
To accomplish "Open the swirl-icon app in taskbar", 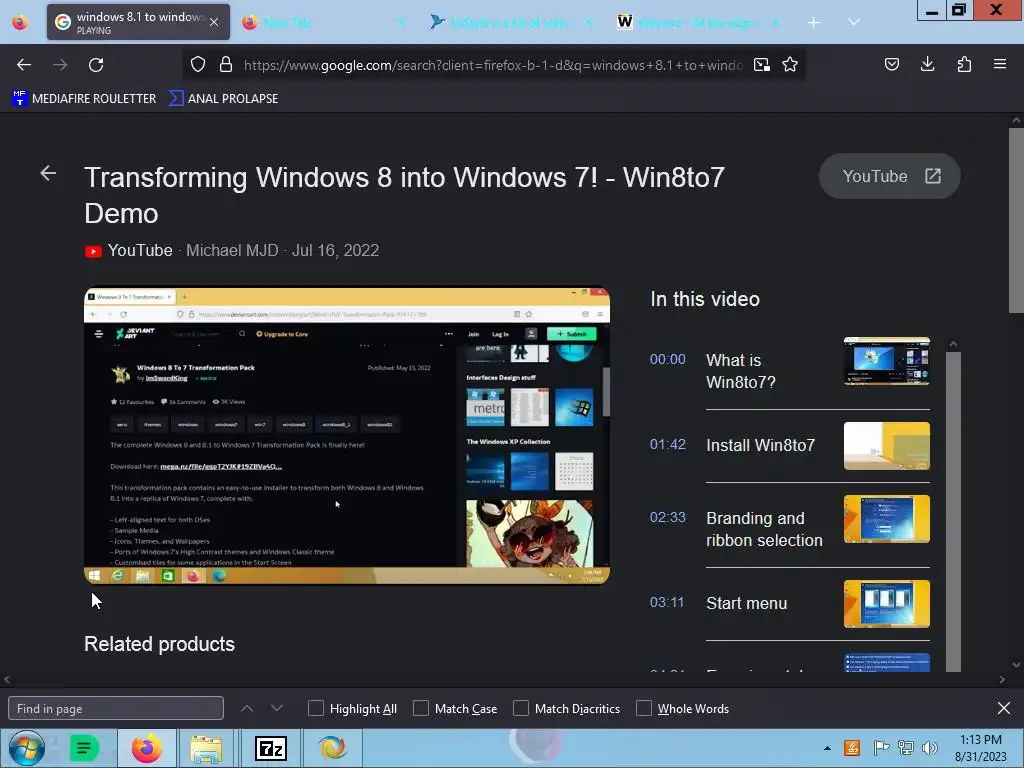I will (x=332, y=748).
